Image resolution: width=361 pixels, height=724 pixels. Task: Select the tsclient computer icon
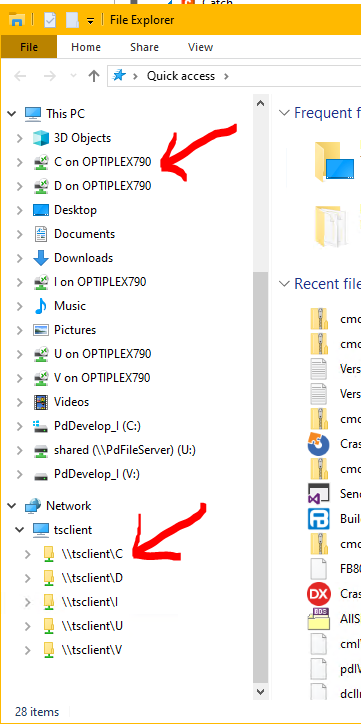[41, 530]
